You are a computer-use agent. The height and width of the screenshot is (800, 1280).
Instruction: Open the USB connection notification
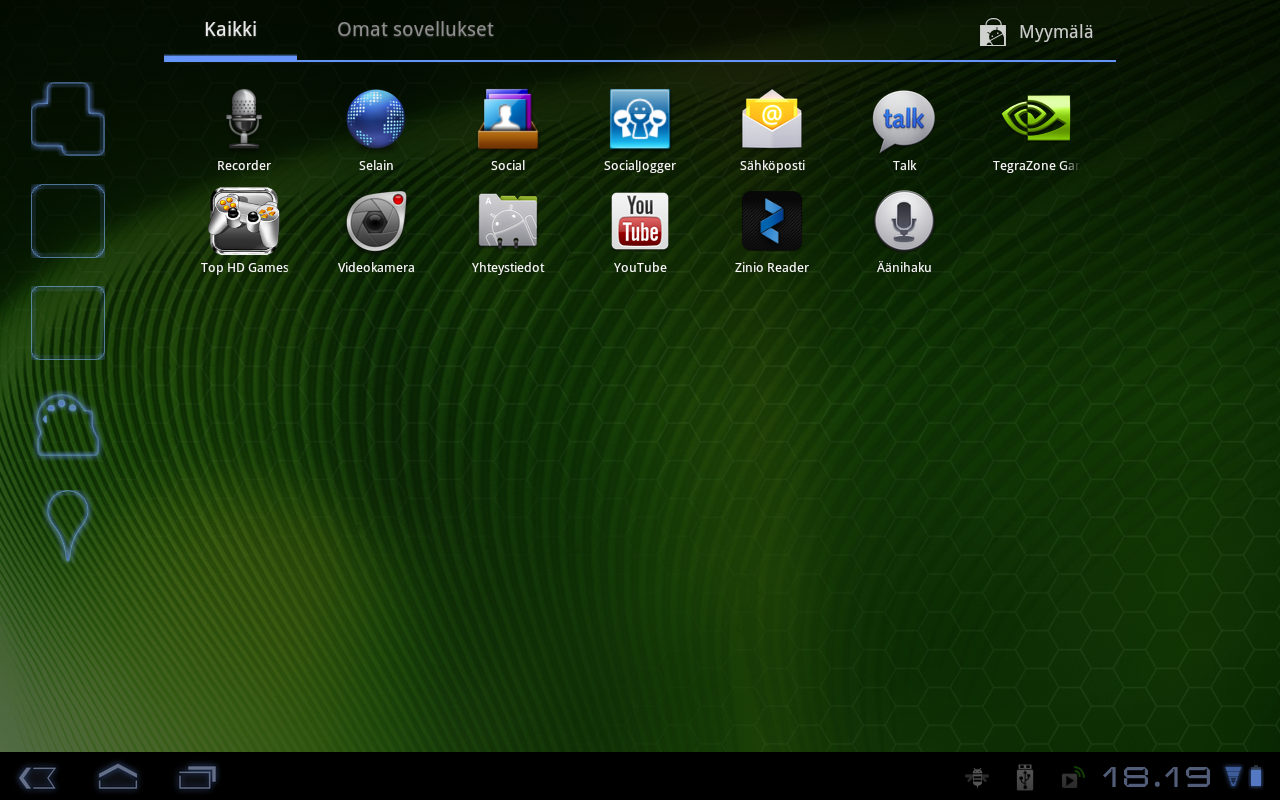tap(1024, 777)
